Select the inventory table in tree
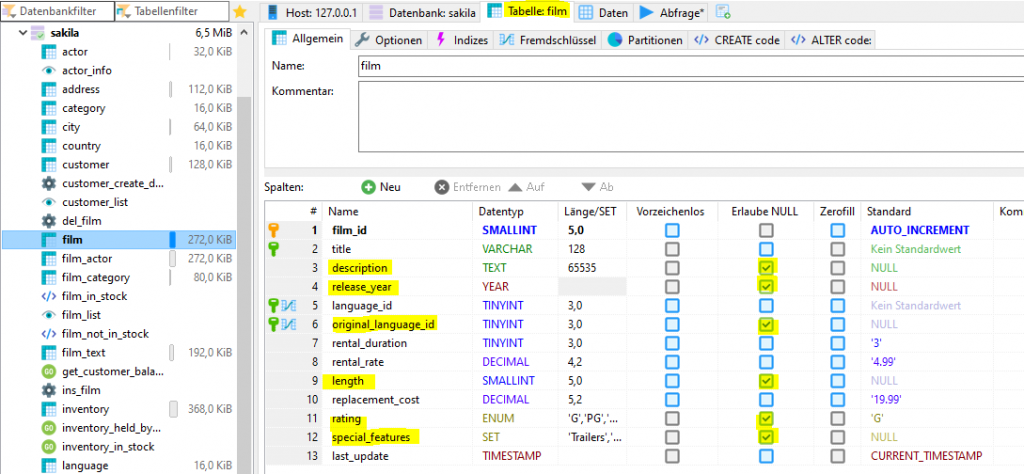Image resolution: width=1024 pixels, height=474 pixels. coord(85,409)
